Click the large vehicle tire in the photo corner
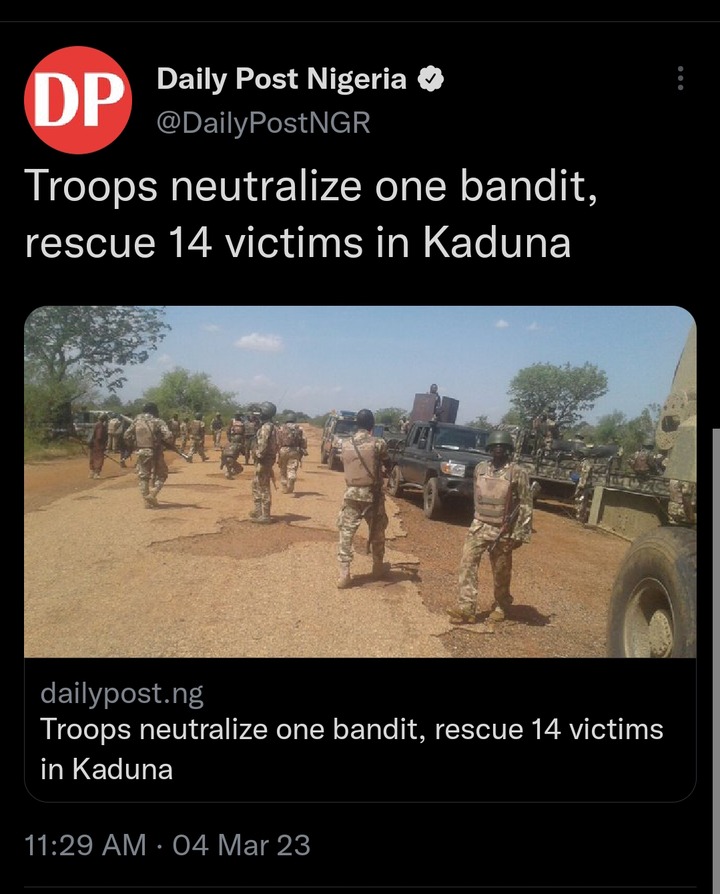Viewport: 720px width, 894px height. (x=652, y=593)
